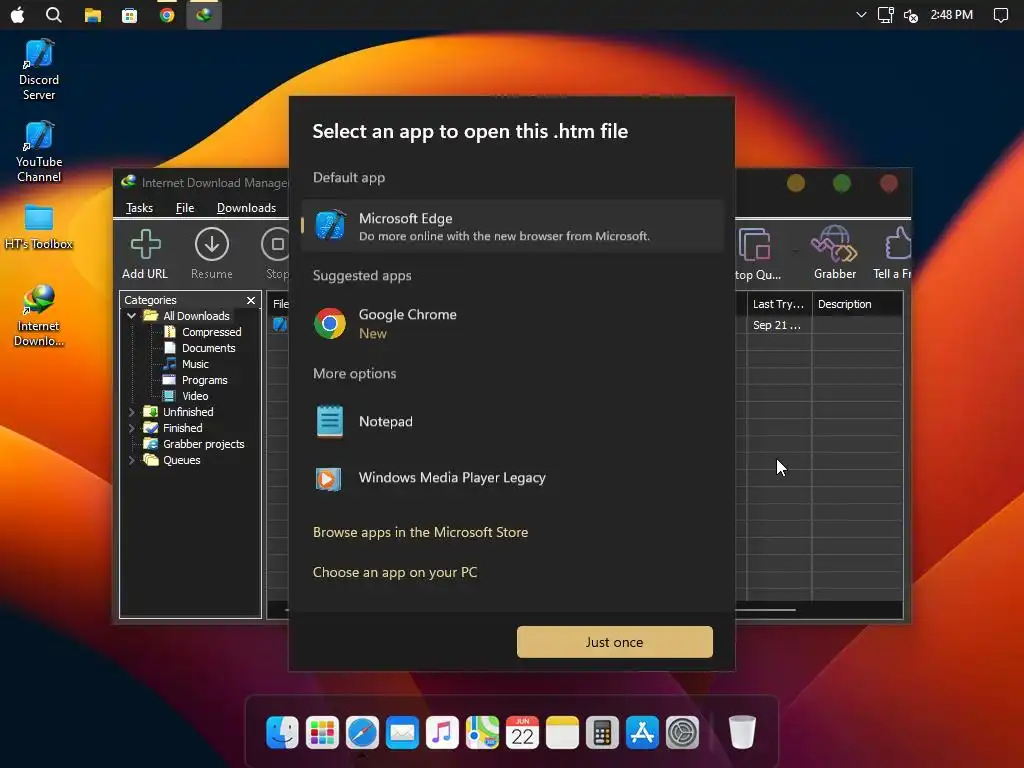
Task: Select Google Chrome to open the file
Action: [513, 323]
